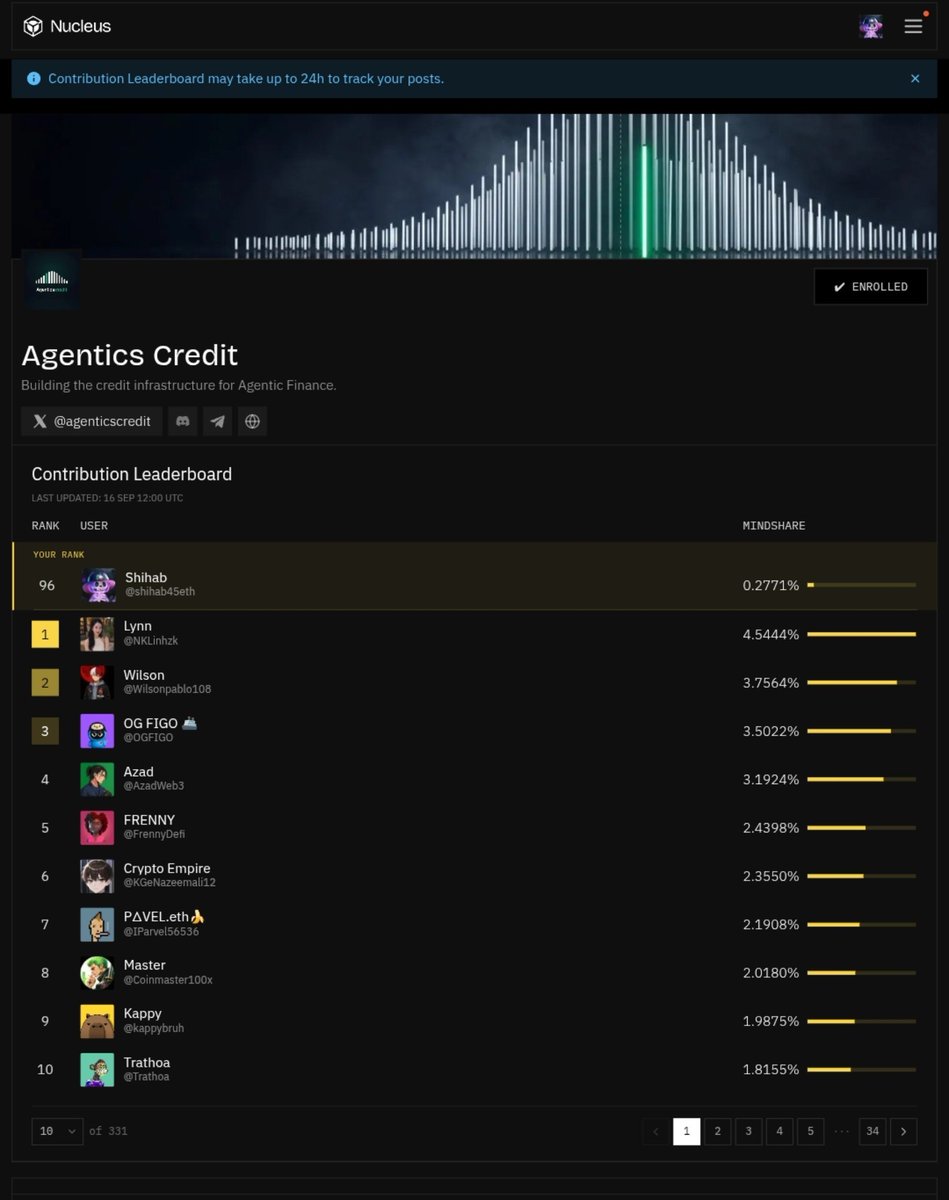Click Wilson's mindshare progress bar
Viewport: 949px width, 1200px height.
click(x=861, y=682)
